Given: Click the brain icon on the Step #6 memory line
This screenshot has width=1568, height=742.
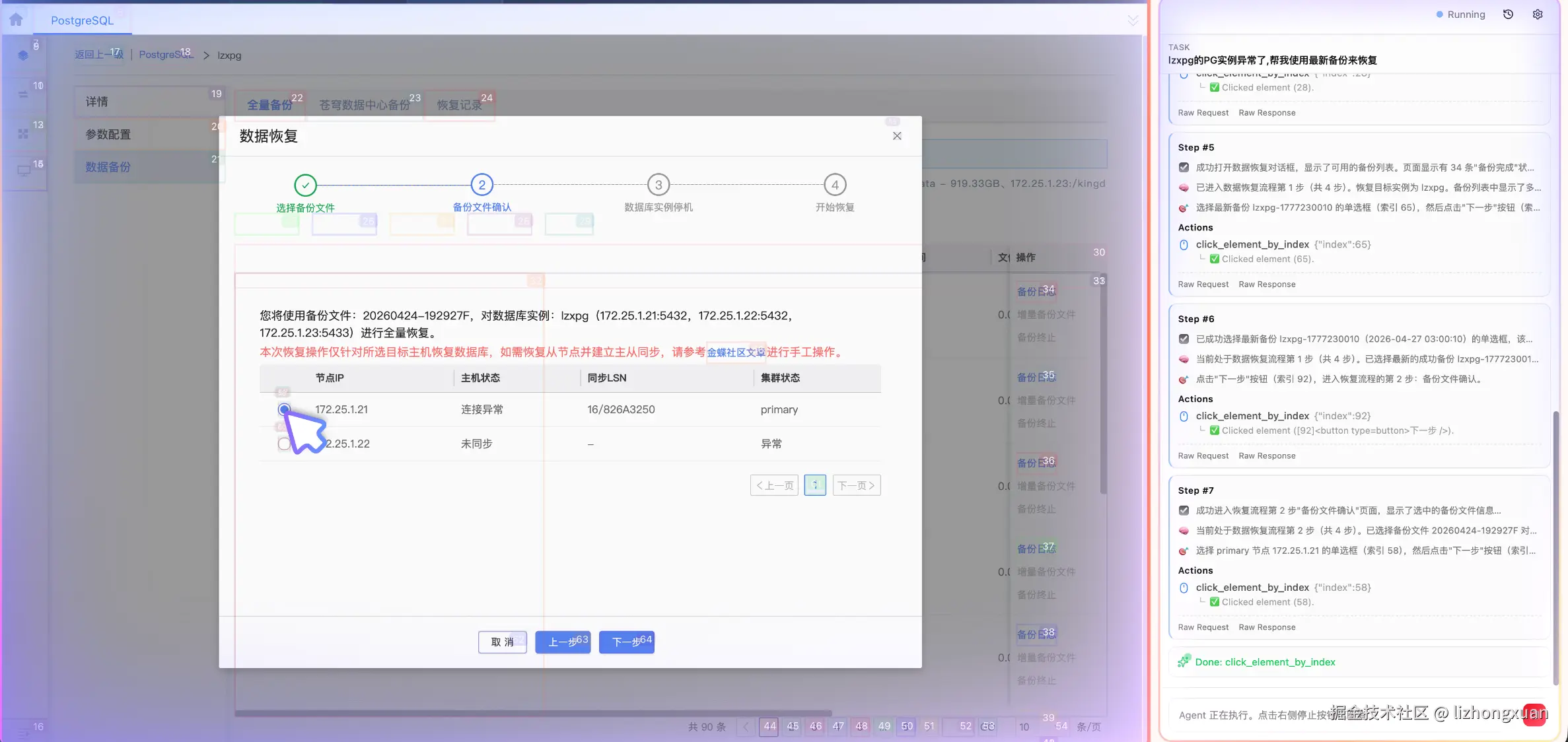Looking at the screenshot, I should [x=1184, y=359].
